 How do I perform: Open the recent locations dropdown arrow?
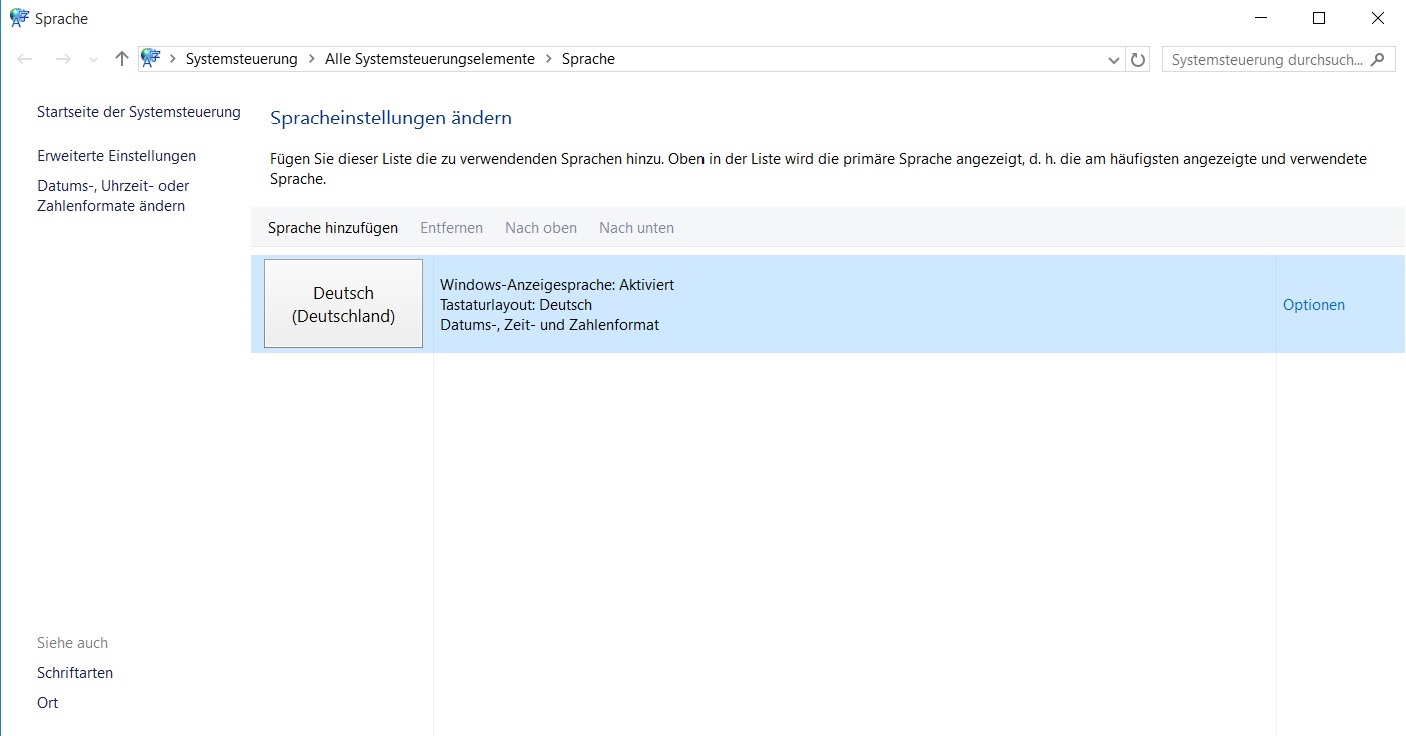93,60
